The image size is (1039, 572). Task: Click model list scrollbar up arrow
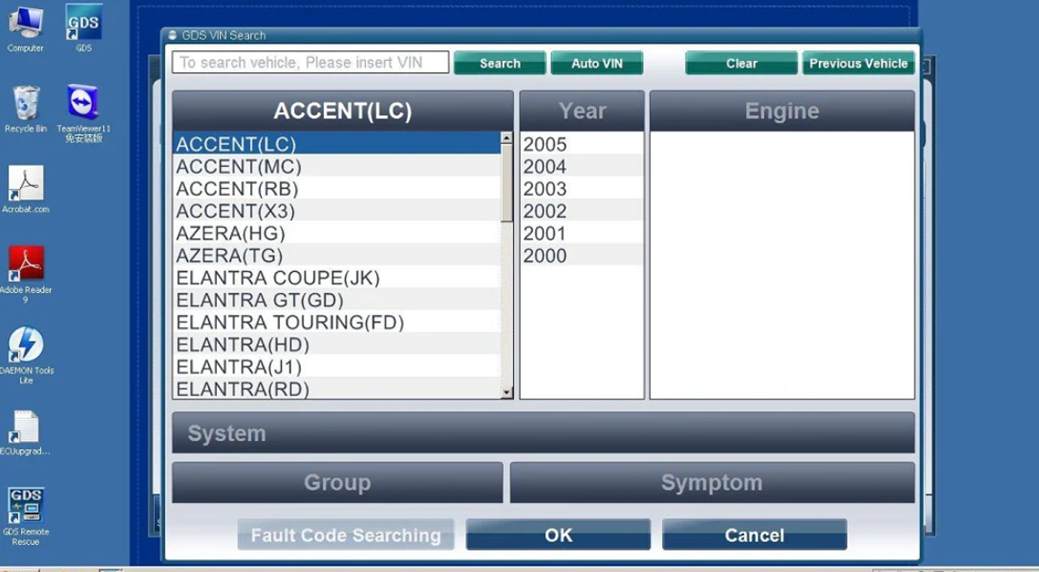(x=507, y=138)
